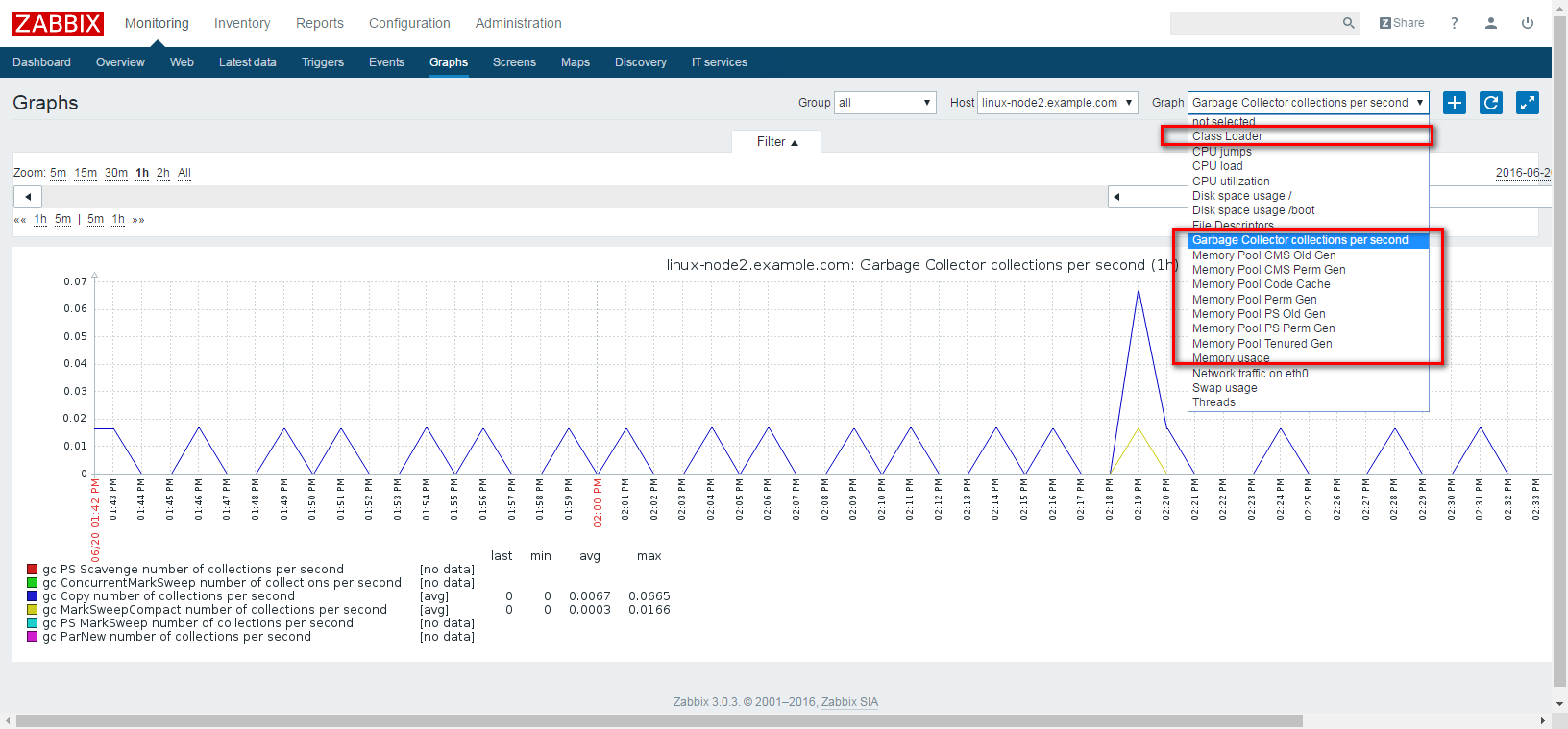Toggle fullscreen mode button
Image resolution: width=1568 pixels, height=729 pixels.
pos(1528,103)
